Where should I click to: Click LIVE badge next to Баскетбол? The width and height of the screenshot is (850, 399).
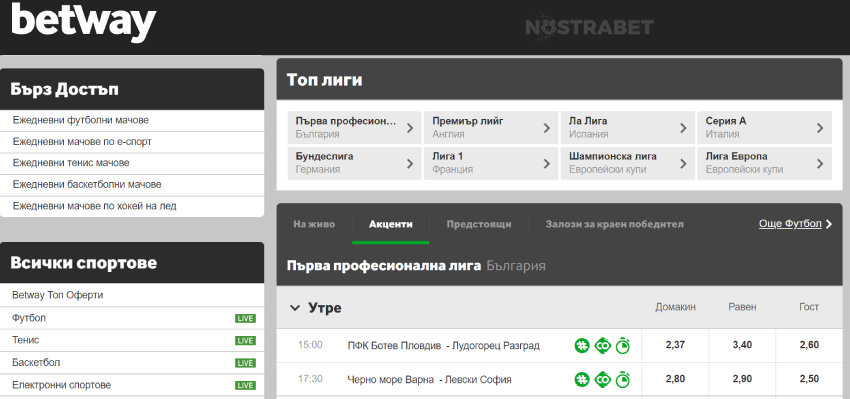pyautogui.click(x=245, y=363)
